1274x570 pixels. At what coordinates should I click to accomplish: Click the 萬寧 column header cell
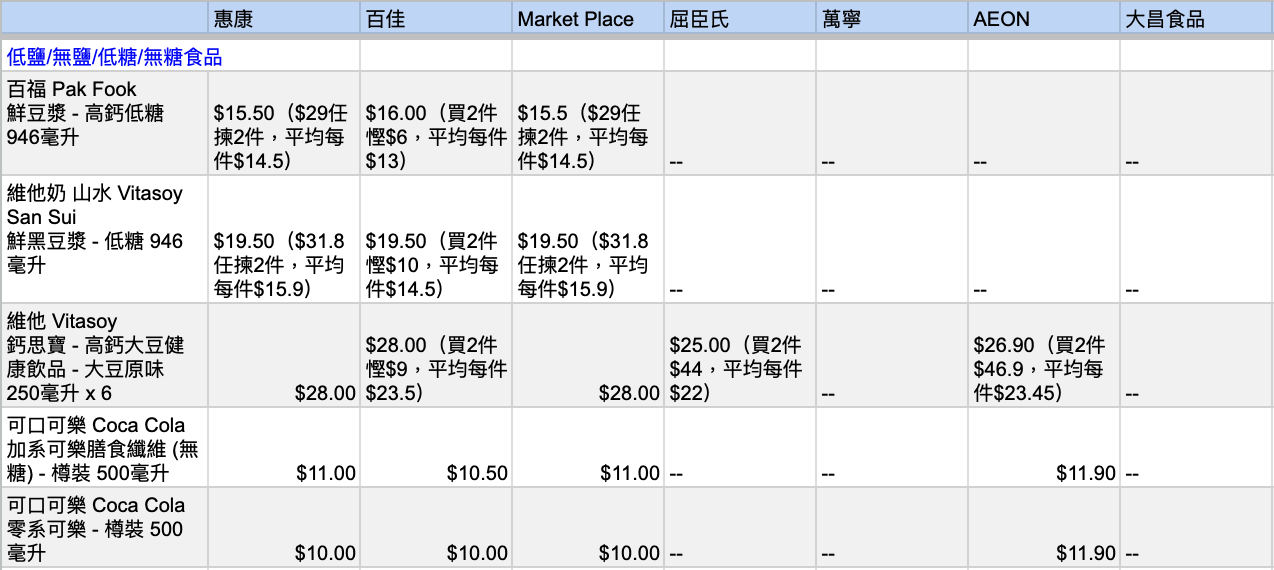tap(892, 19)
